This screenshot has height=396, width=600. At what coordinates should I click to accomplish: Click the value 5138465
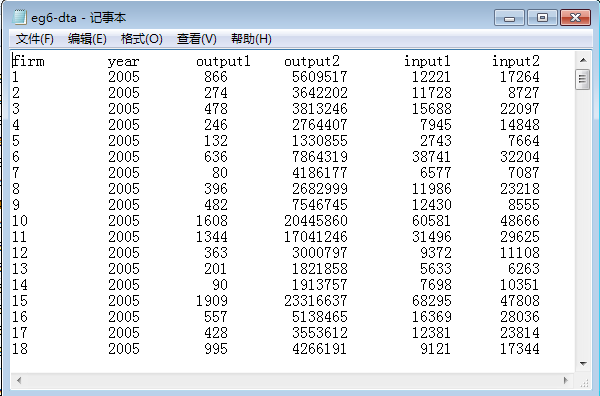(320, 317)
